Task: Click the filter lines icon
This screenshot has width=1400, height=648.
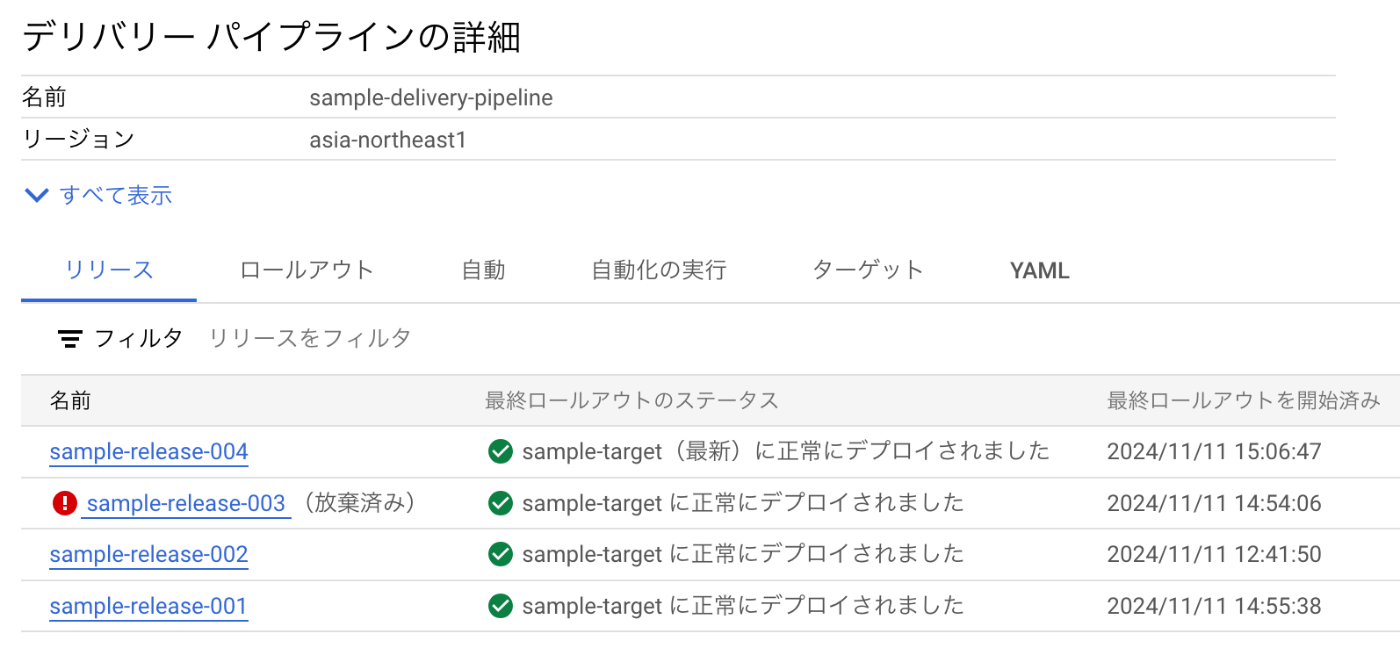Action: [70, 339]
